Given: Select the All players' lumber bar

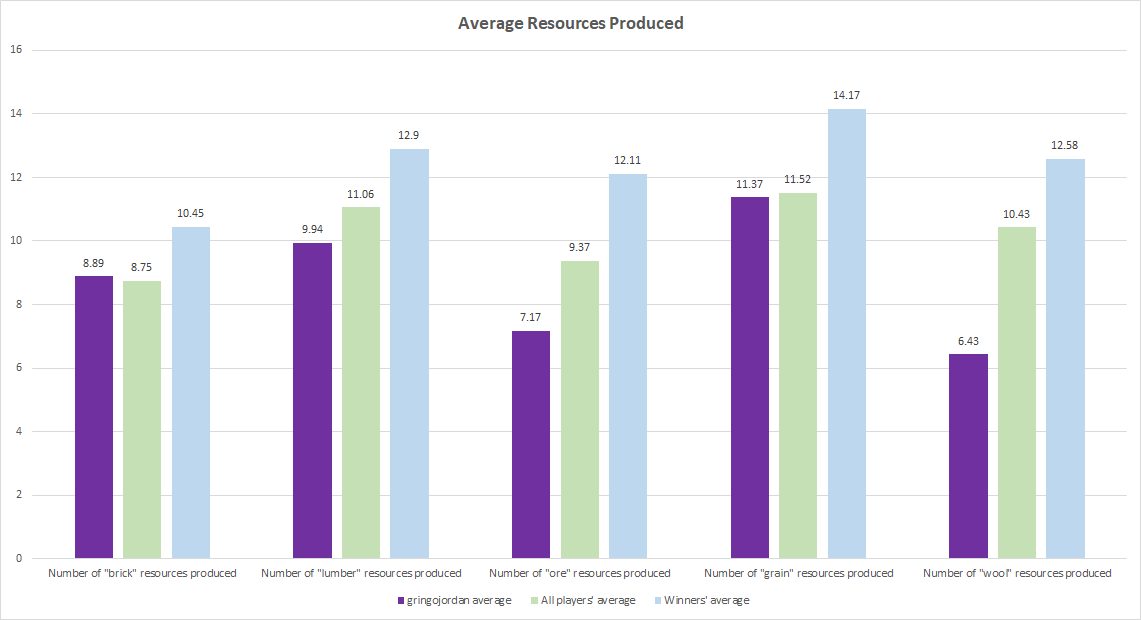Looking at the screenshot, I should (361, 383).
